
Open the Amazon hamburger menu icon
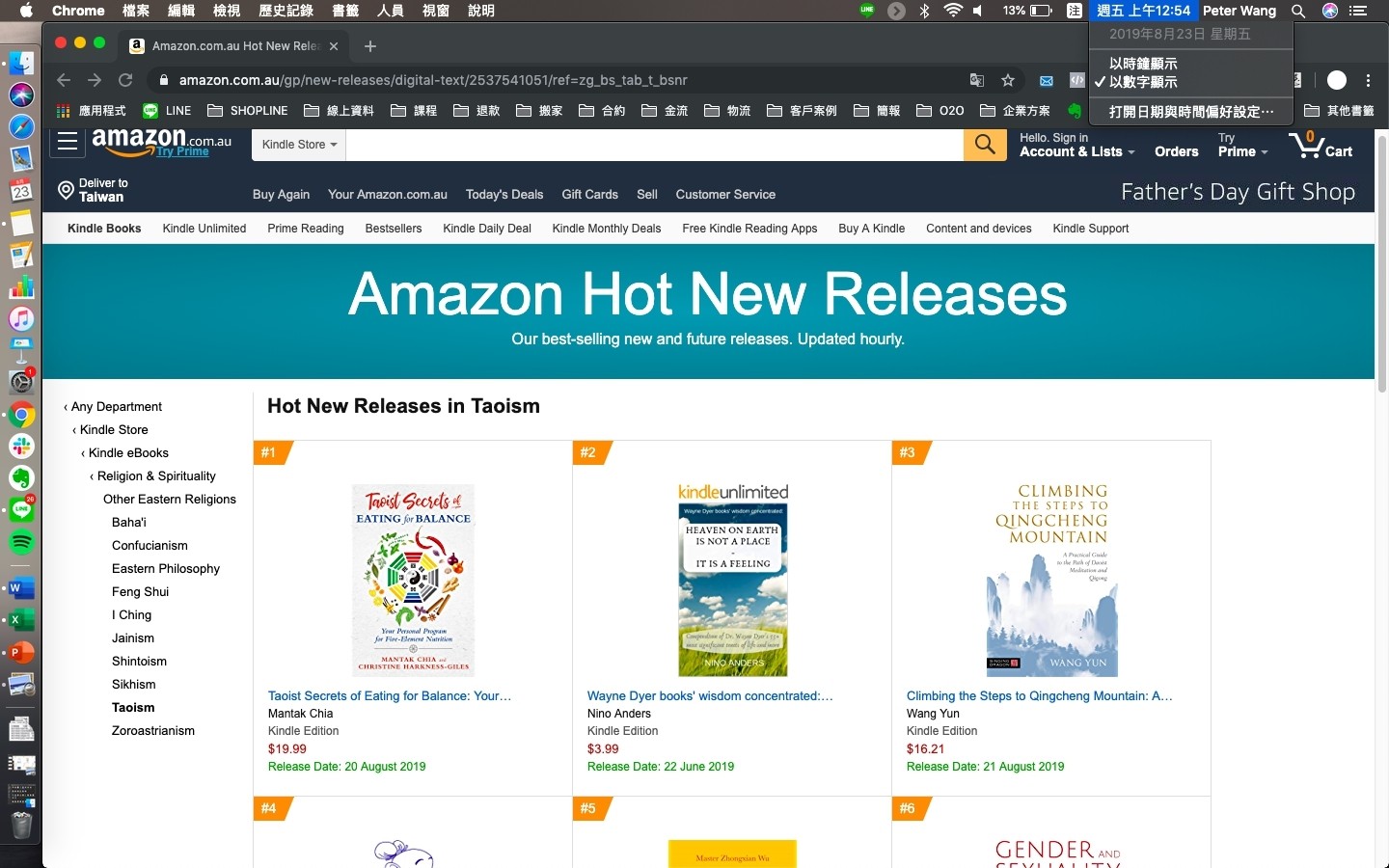click(68, 143)
